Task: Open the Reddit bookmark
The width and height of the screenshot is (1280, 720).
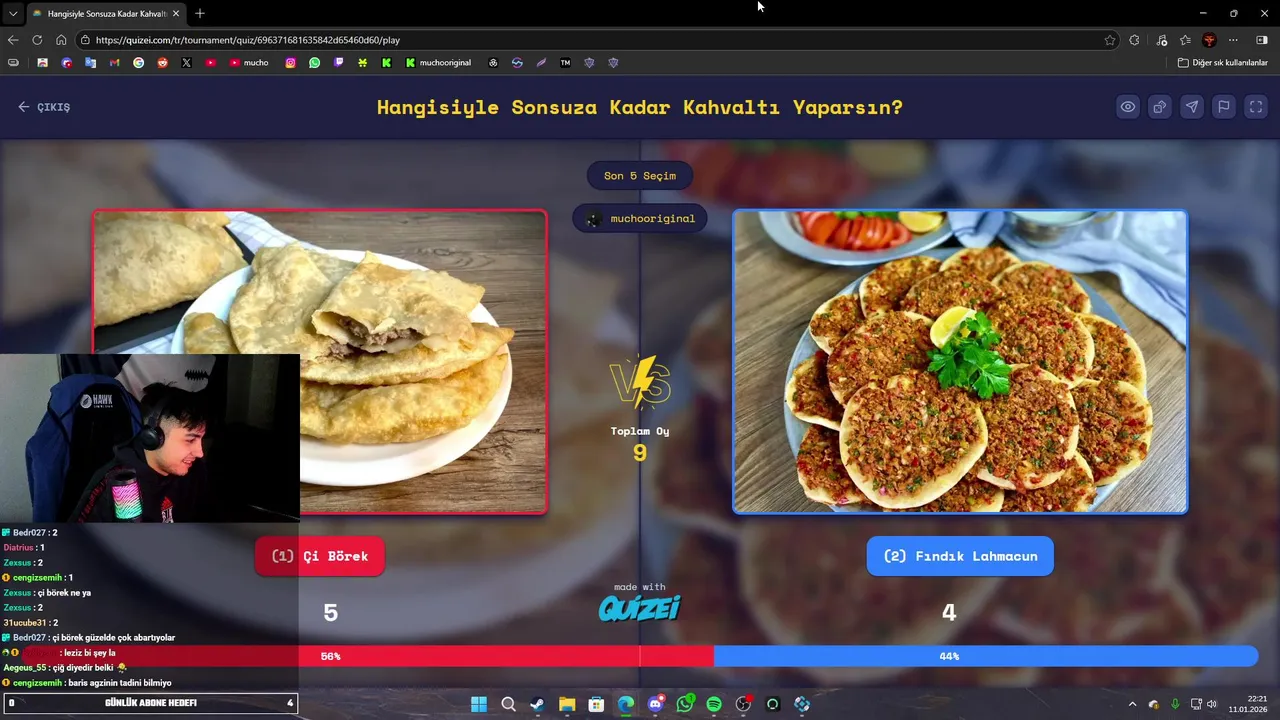Action: click(x=162, y=62)
